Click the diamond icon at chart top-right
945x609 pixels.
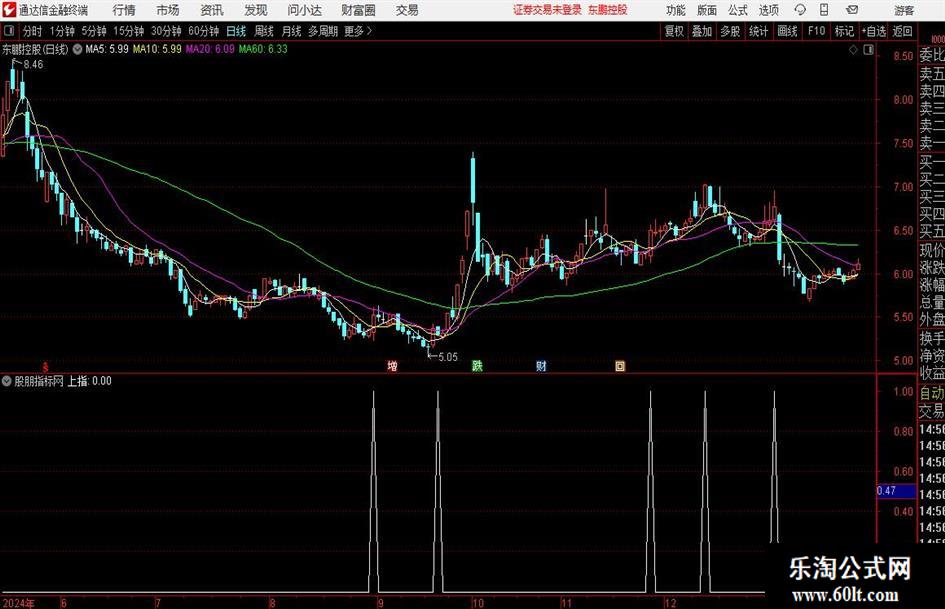853,50
